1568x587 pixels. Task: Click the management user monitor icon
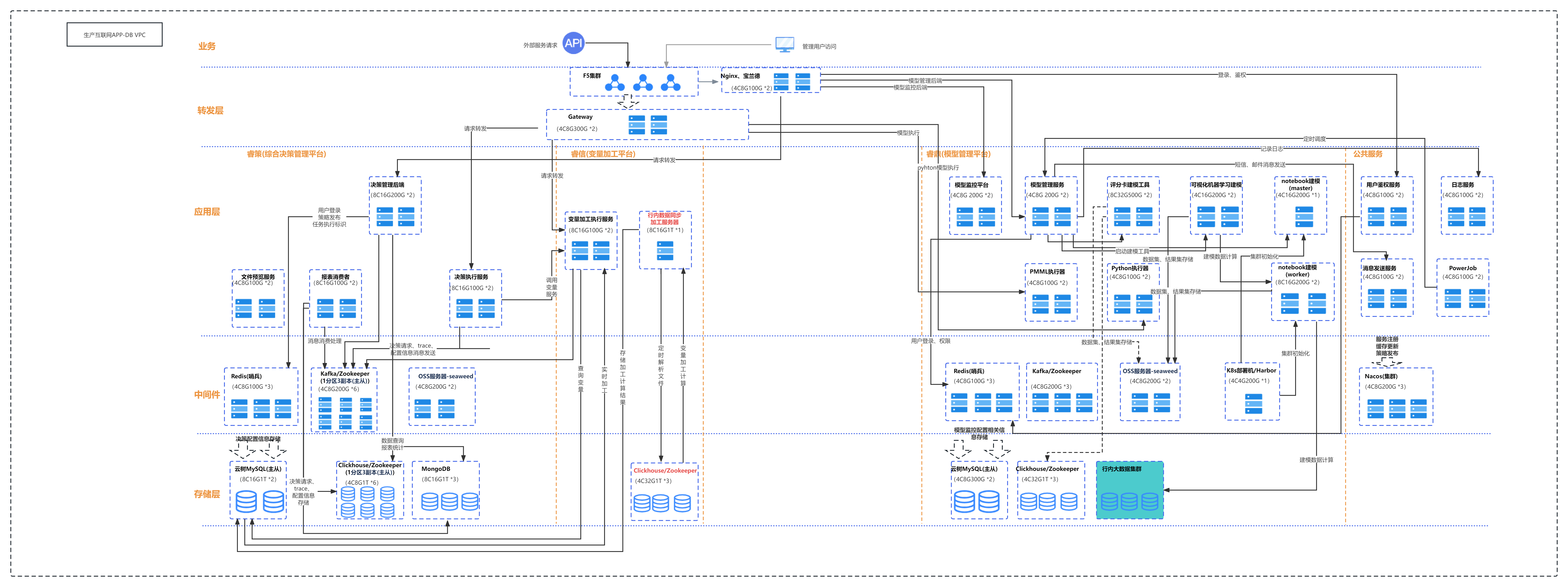785,45
